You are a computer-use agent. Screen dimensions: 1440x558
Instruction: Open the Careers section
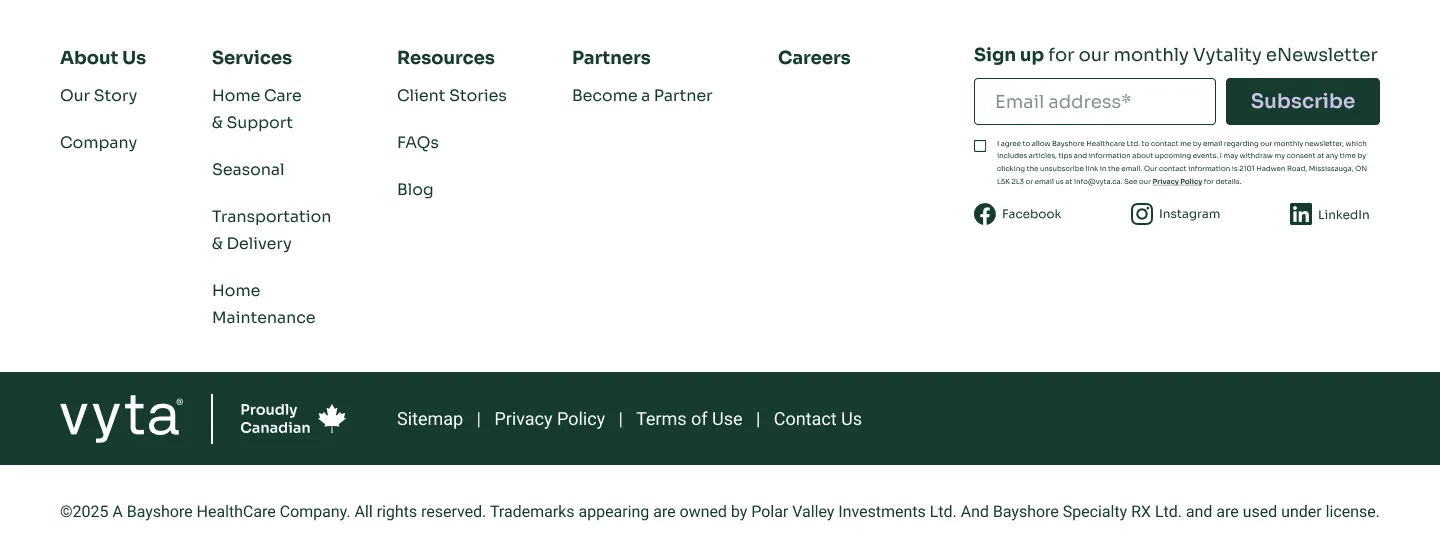coord(814,58)
